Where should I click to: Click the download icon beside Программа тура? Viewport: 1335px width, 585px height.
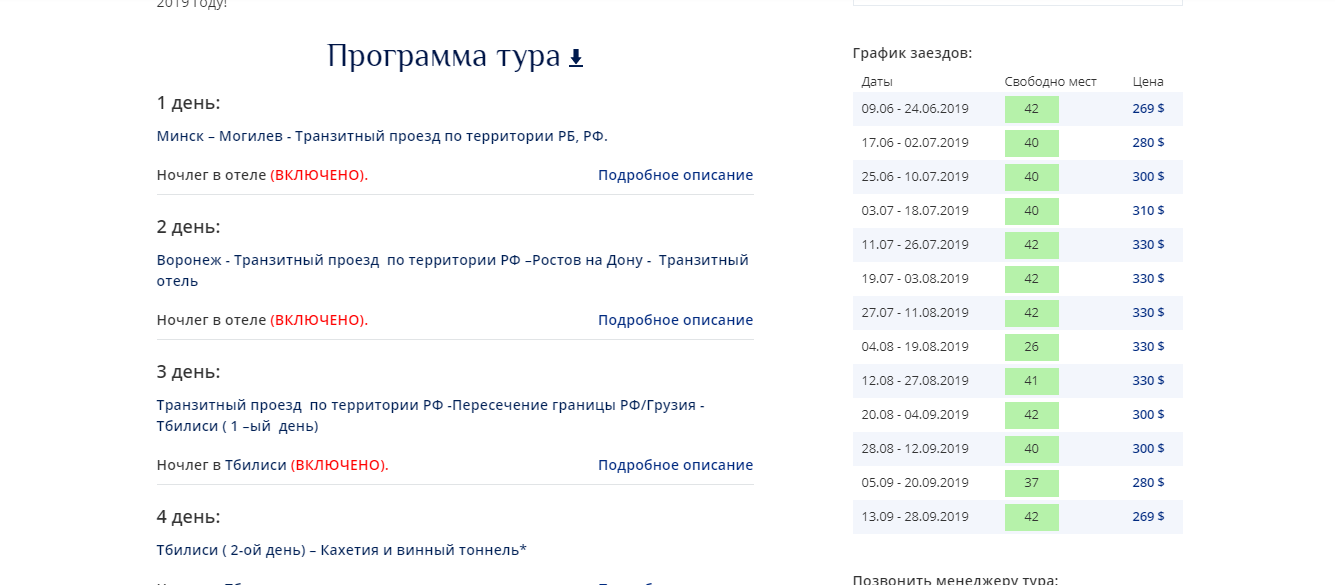576,59
